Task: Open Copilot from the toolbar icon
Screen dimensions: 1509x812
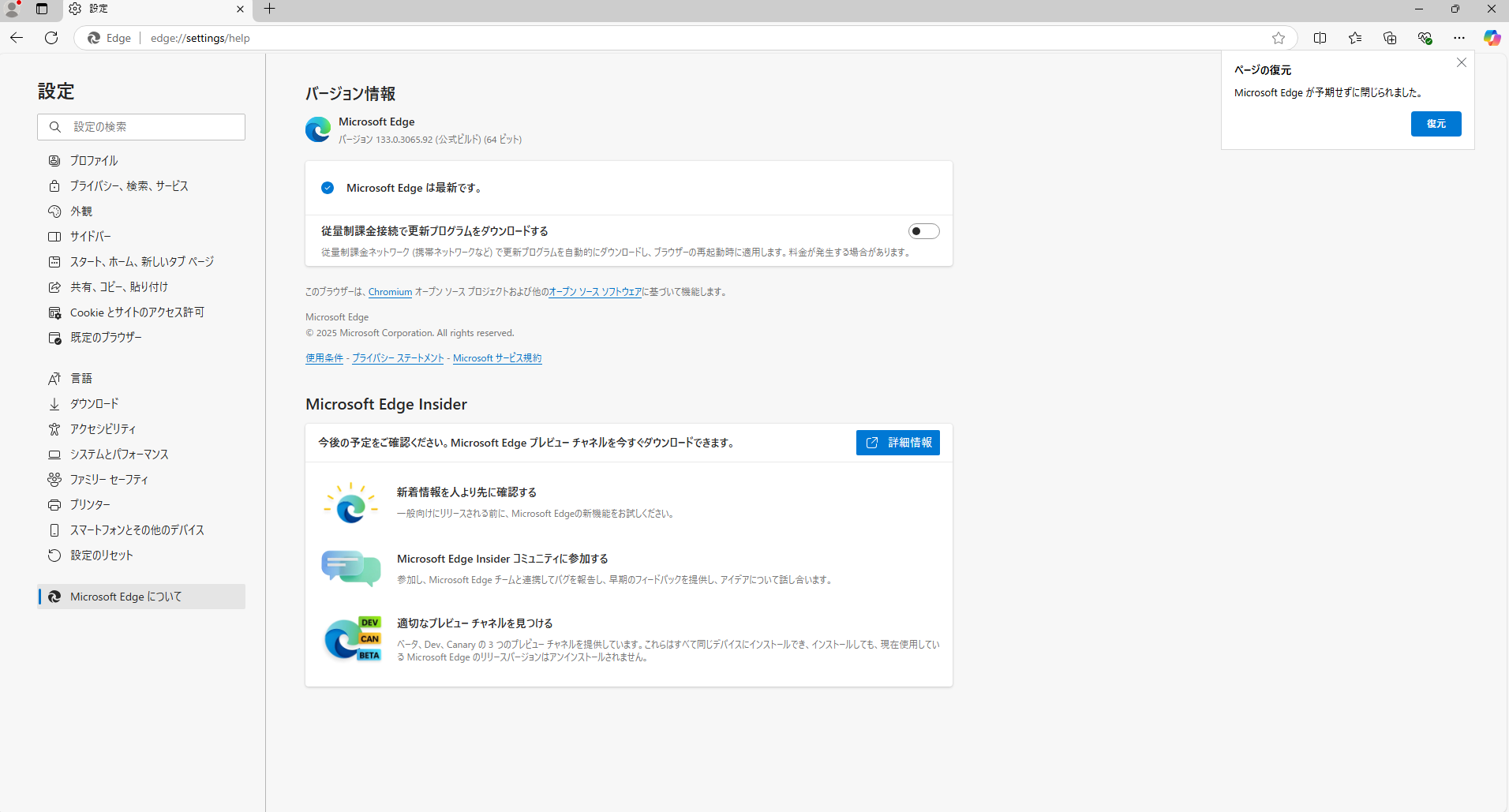Action: coord(1492,38)
